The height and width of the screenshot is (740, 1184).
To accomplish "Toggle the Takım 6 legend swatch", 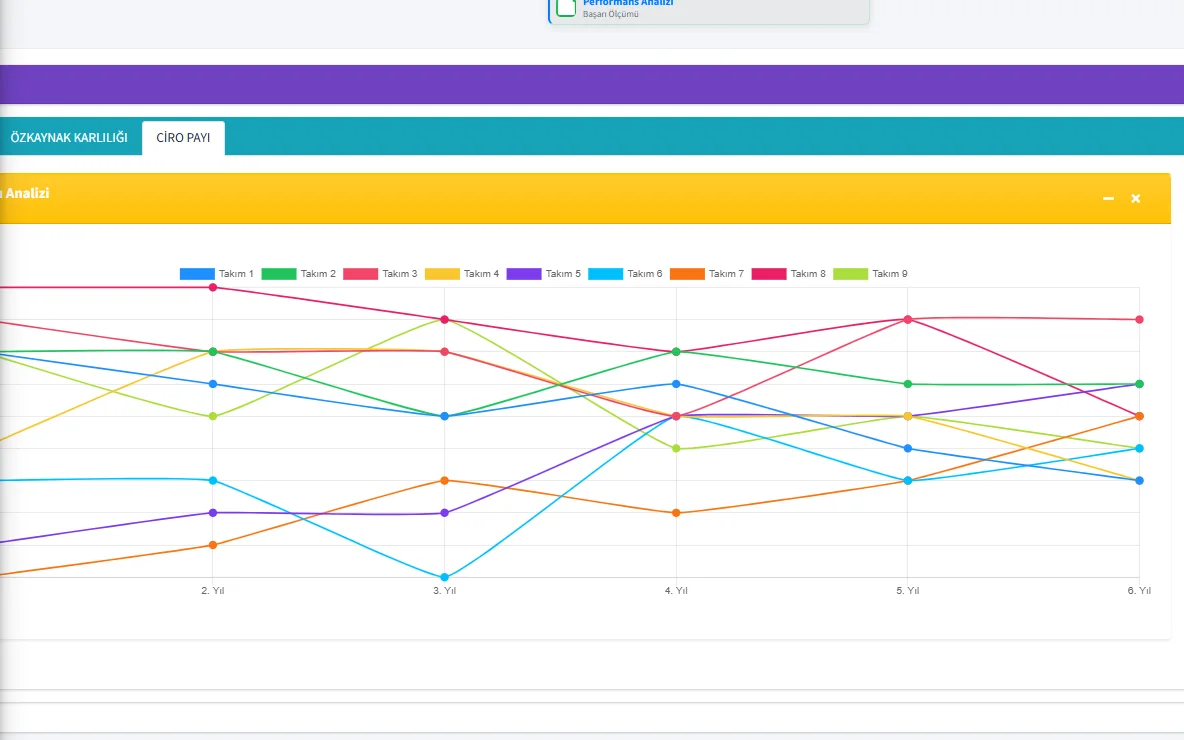I will tap(605, 273).
